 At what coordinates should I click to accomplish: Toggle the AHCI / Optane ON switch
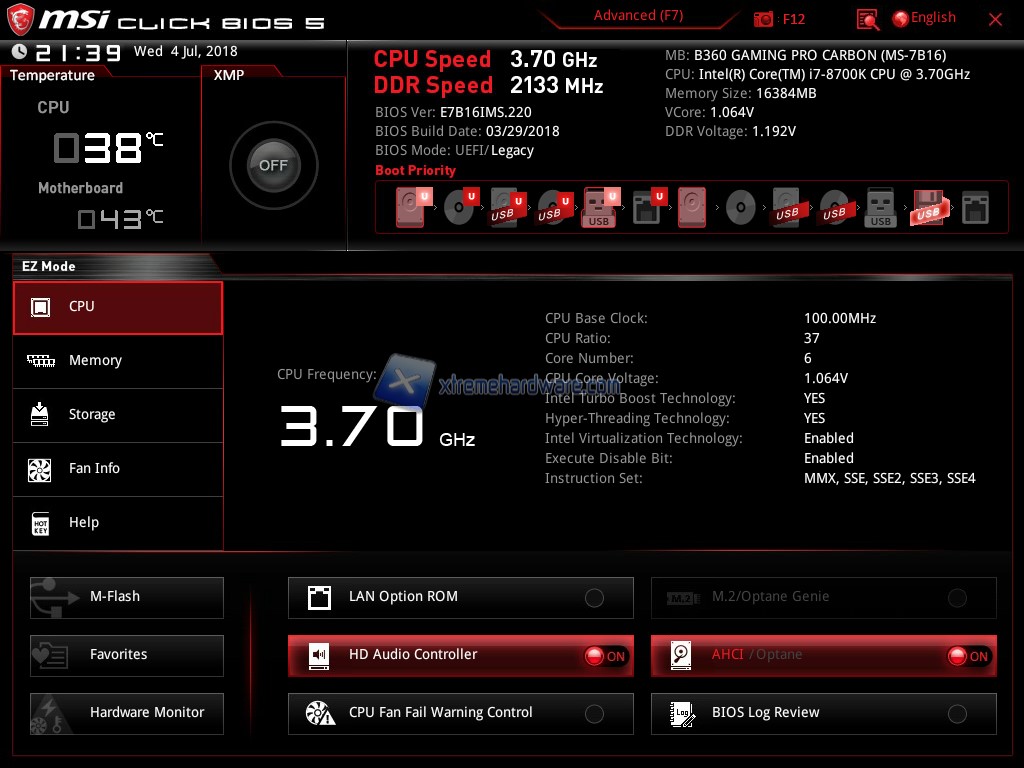[968, 656]
